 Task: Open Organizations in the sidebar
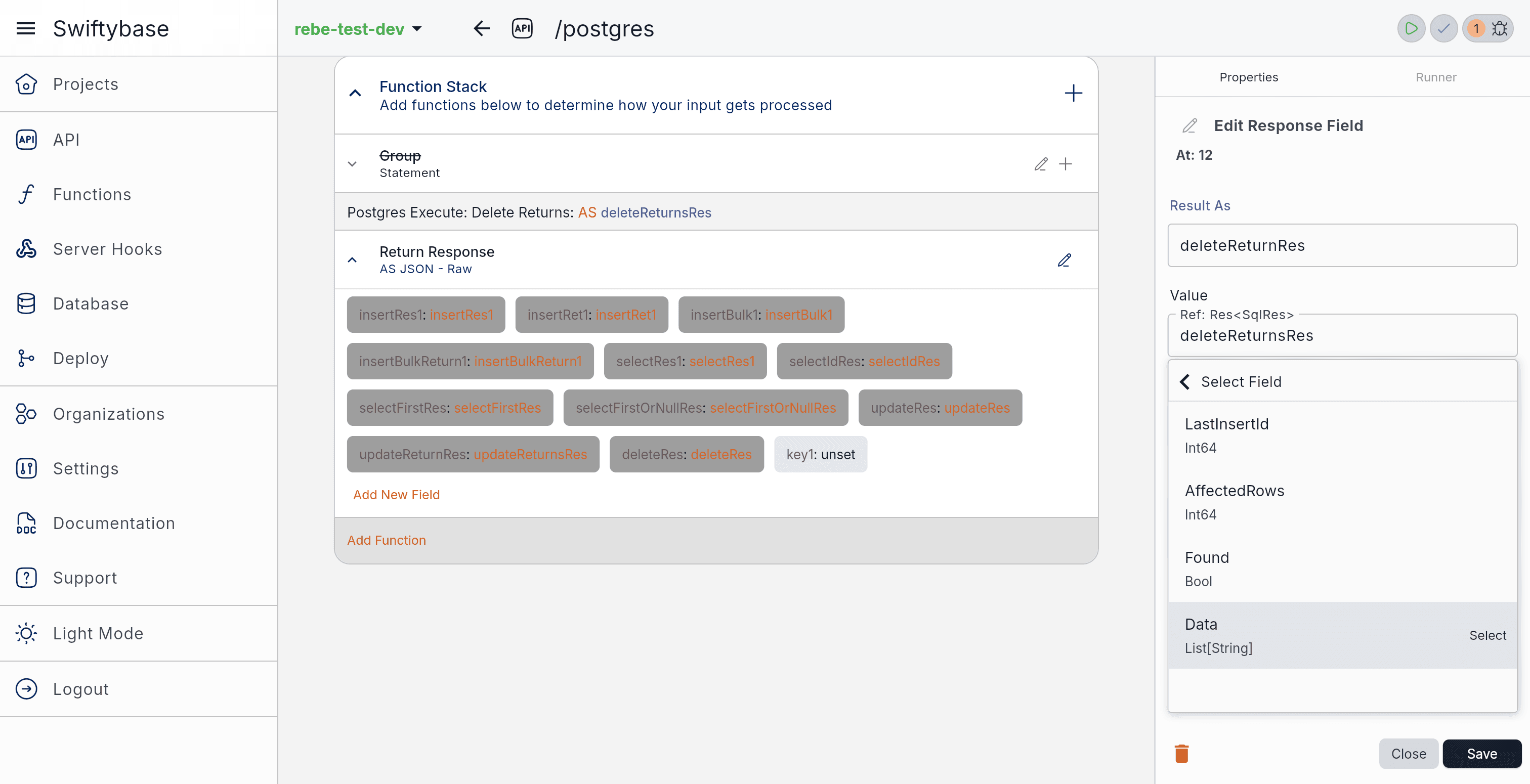point(139,414)
